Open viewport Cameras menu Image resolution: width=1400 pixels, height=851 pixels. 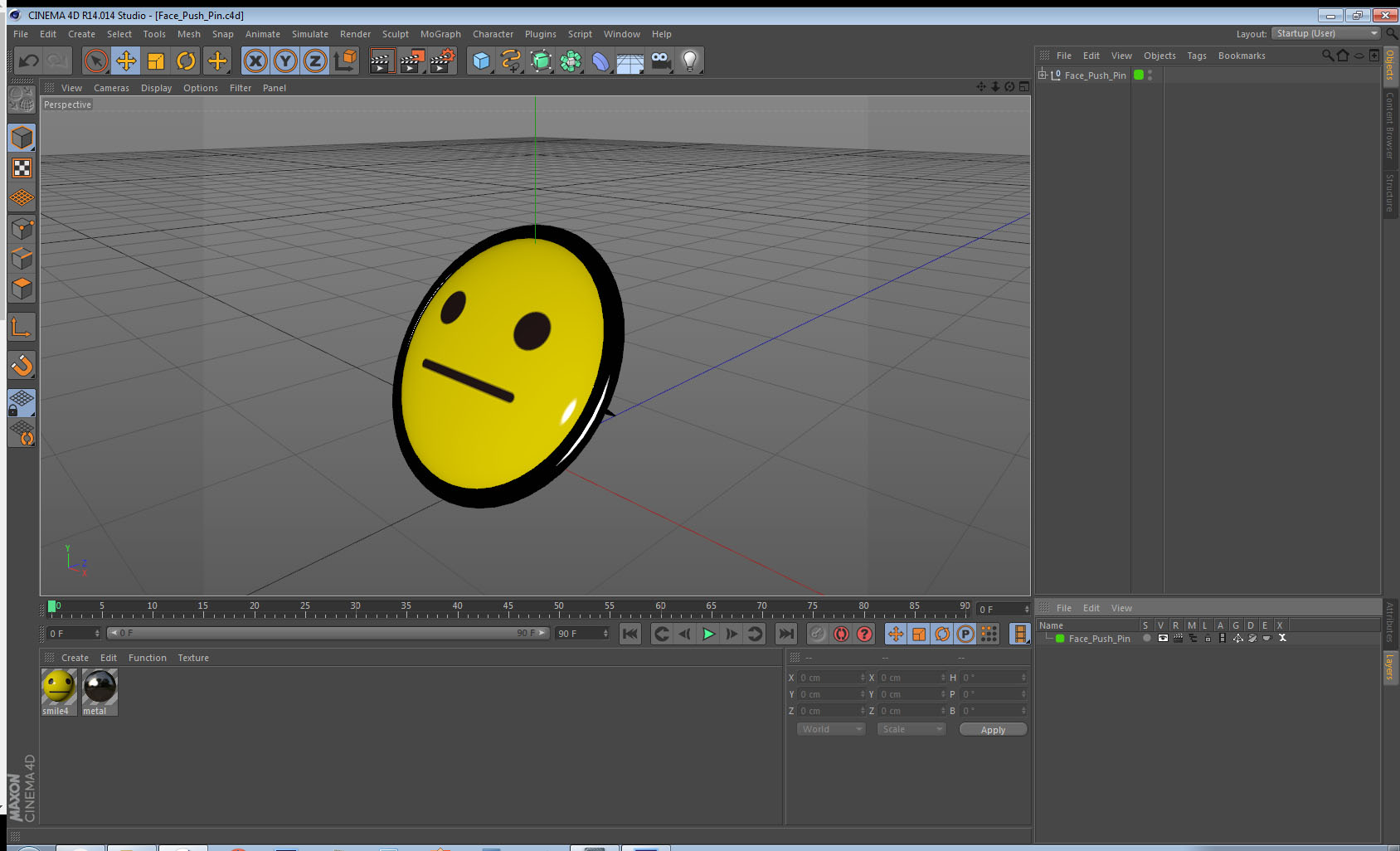coord(111,88)
